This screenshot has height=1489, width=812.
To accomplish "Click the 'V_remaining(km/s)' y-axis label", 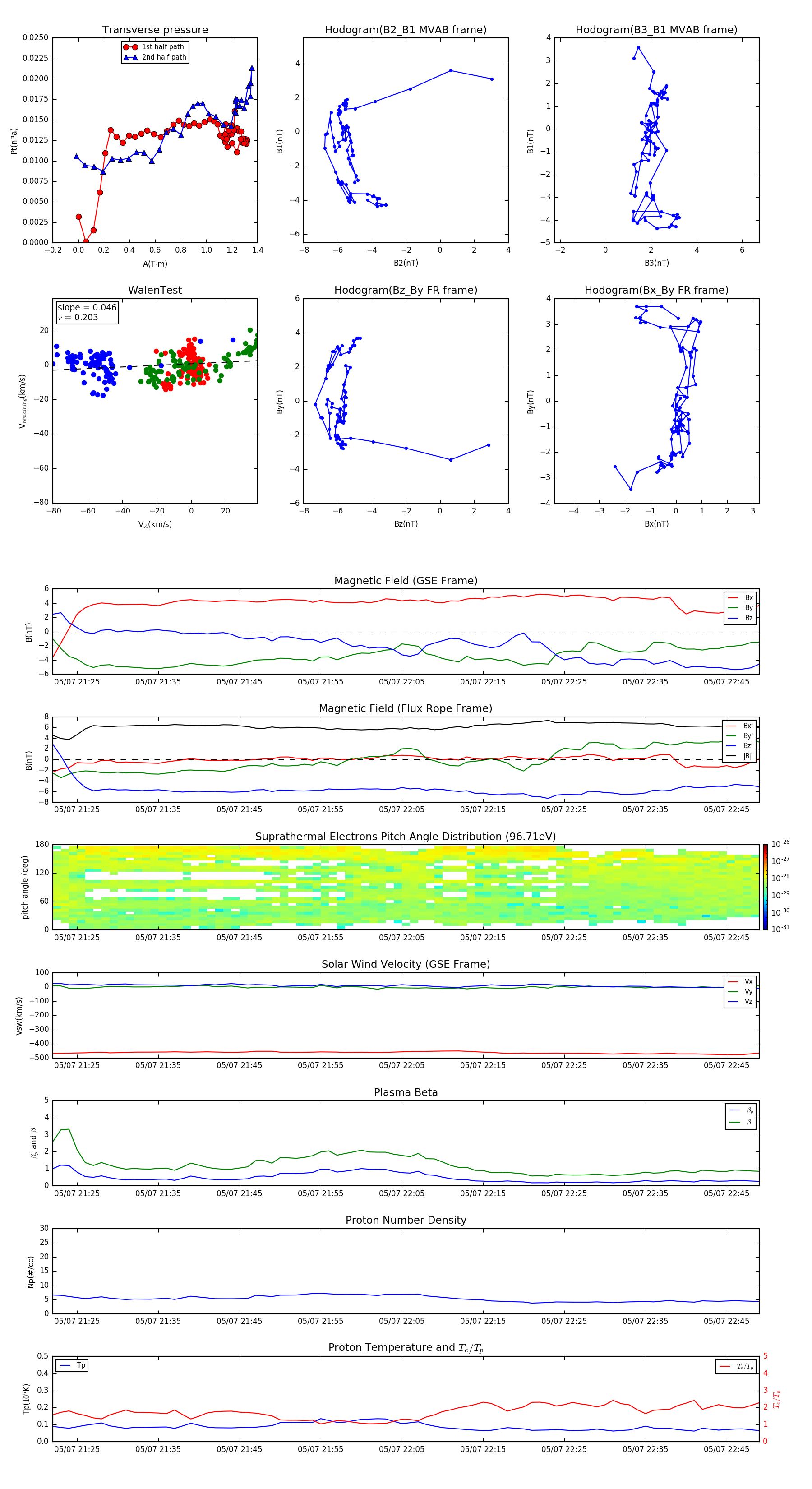I will pyautogui.click(x=22, y=401).
